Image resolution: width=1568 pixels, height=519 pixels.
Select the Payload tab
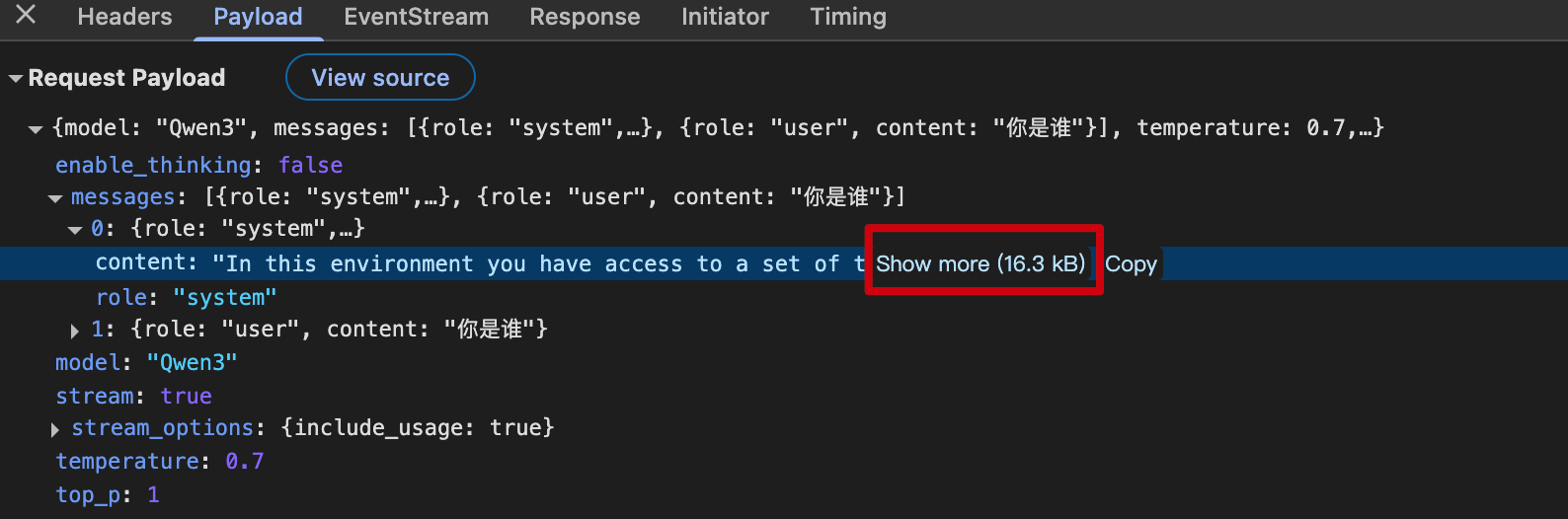[258, 17]
